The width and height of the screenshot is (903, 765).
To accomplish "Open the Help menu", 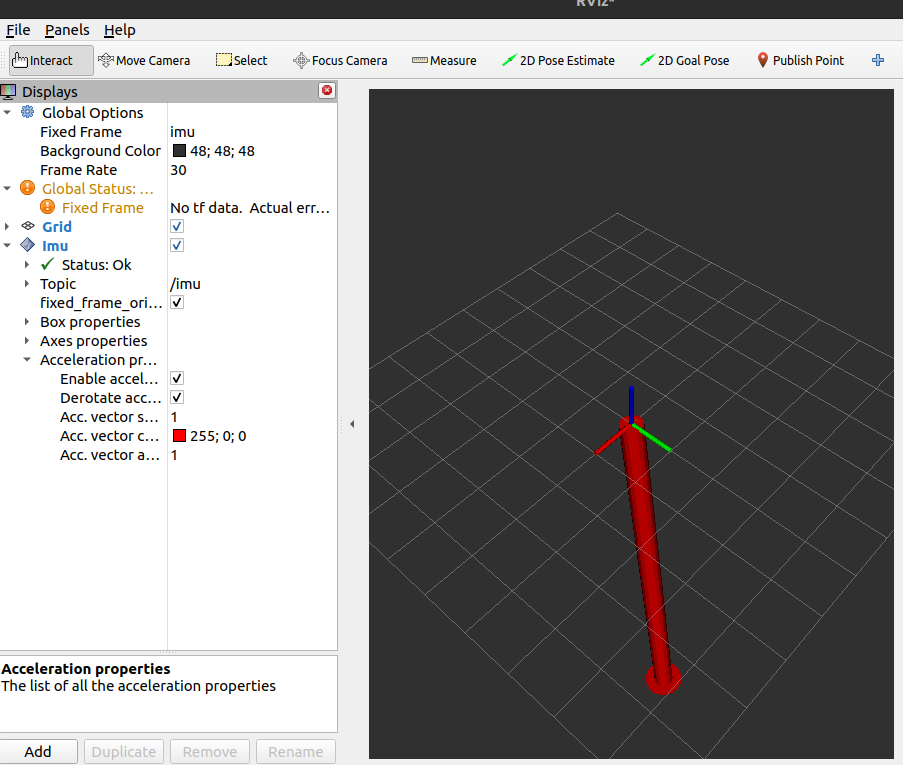I will [x=120, y=30].
